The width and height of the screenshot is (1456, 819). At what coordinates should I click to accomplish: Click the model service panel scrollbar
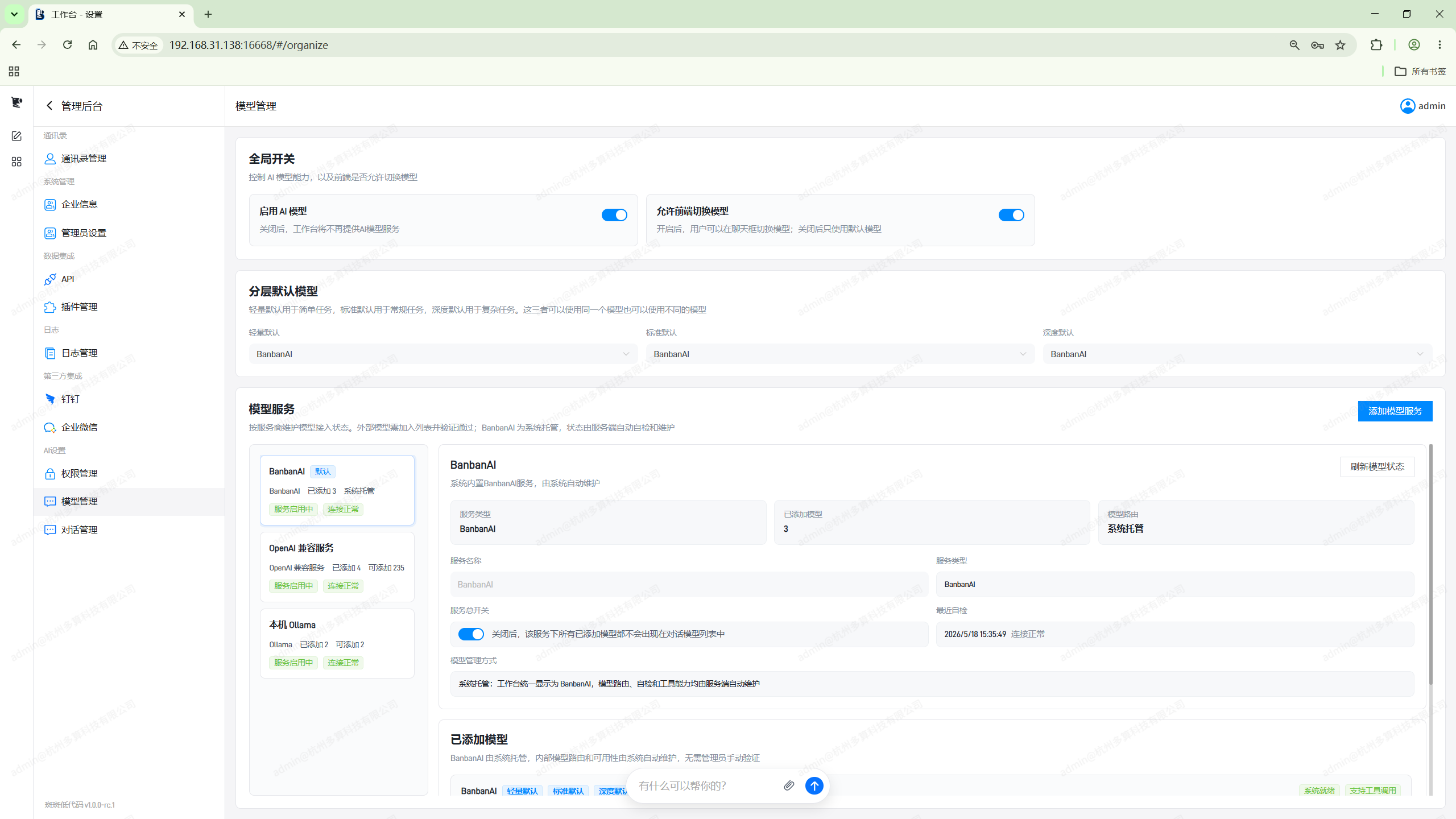(1431, 565)
